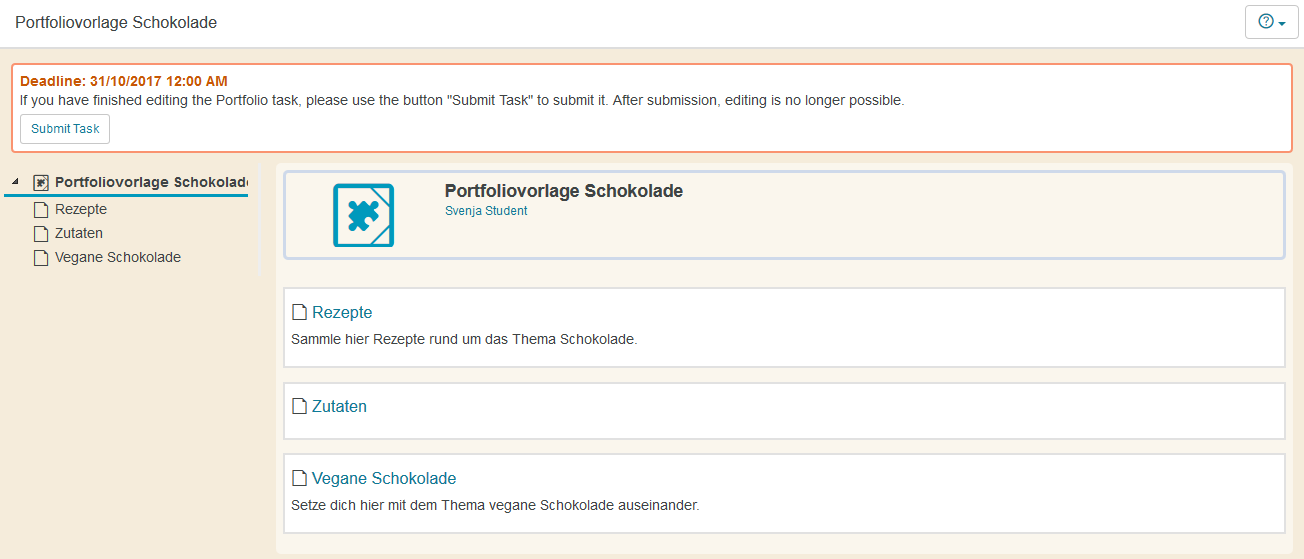Screen dimensions: 1304x559
Task: Open the Zutaten heading link in the content area
Action: (x=339, y=407)
